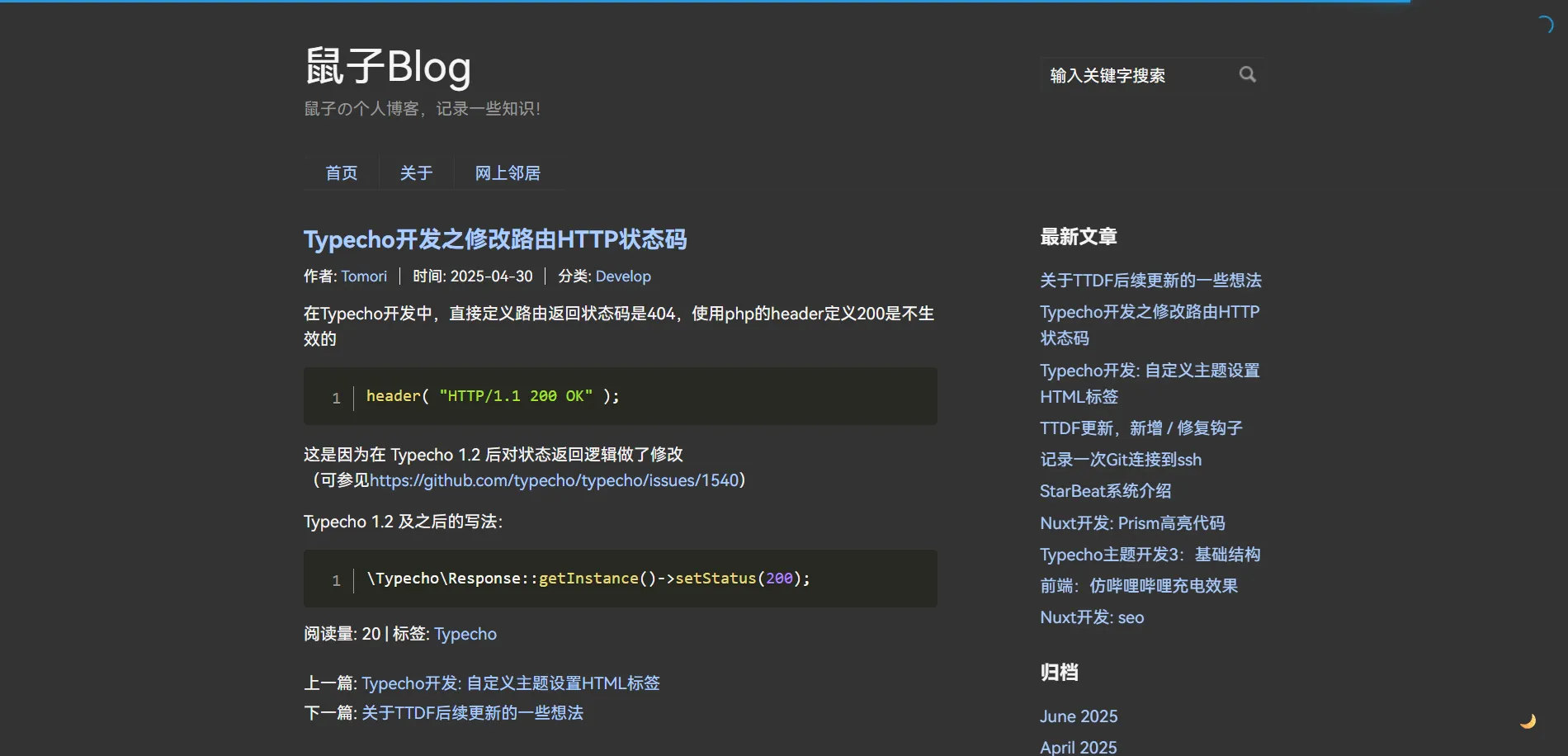
Task: Open sidebar article Typecho开发: 自定义主题设置HTML标签
Action: [x=1150, y=384]
